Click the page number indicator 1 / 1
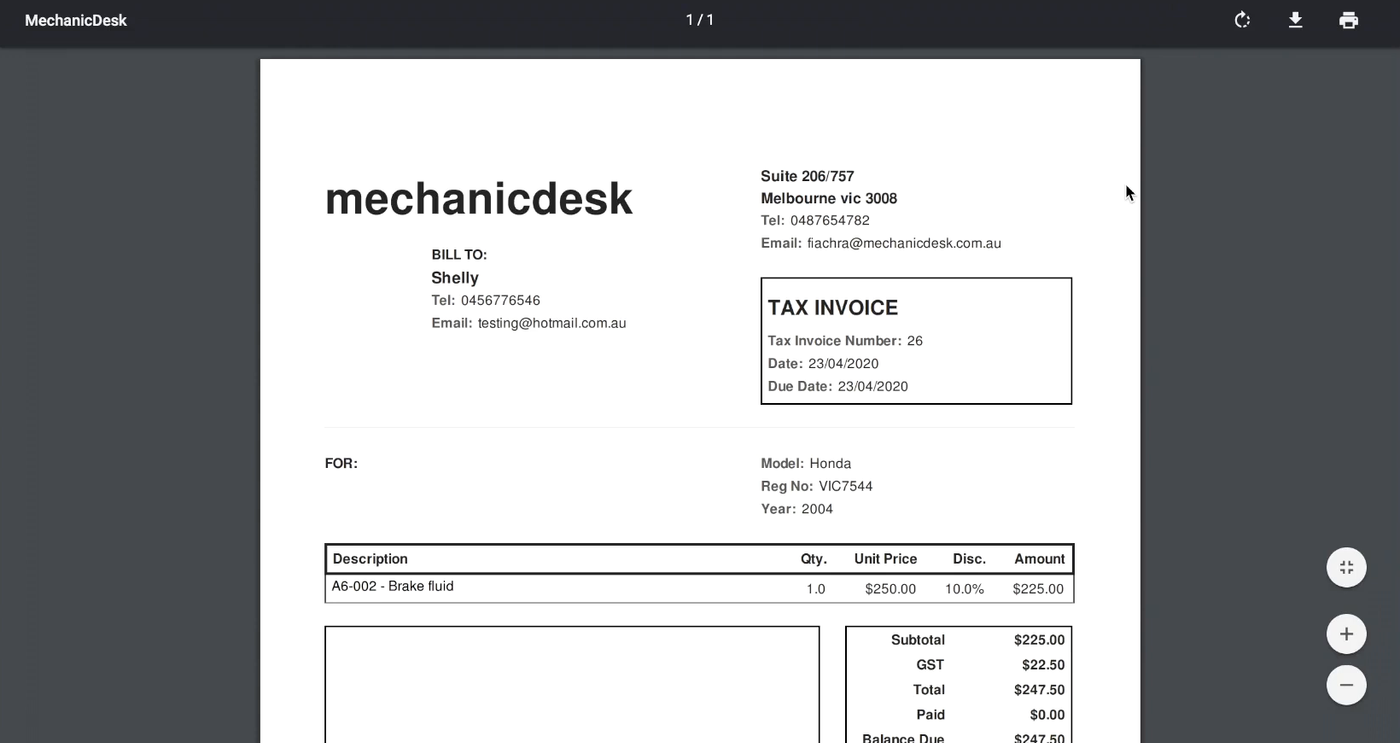The width and height of the screenshot is (1400, 743). [700, 20]
